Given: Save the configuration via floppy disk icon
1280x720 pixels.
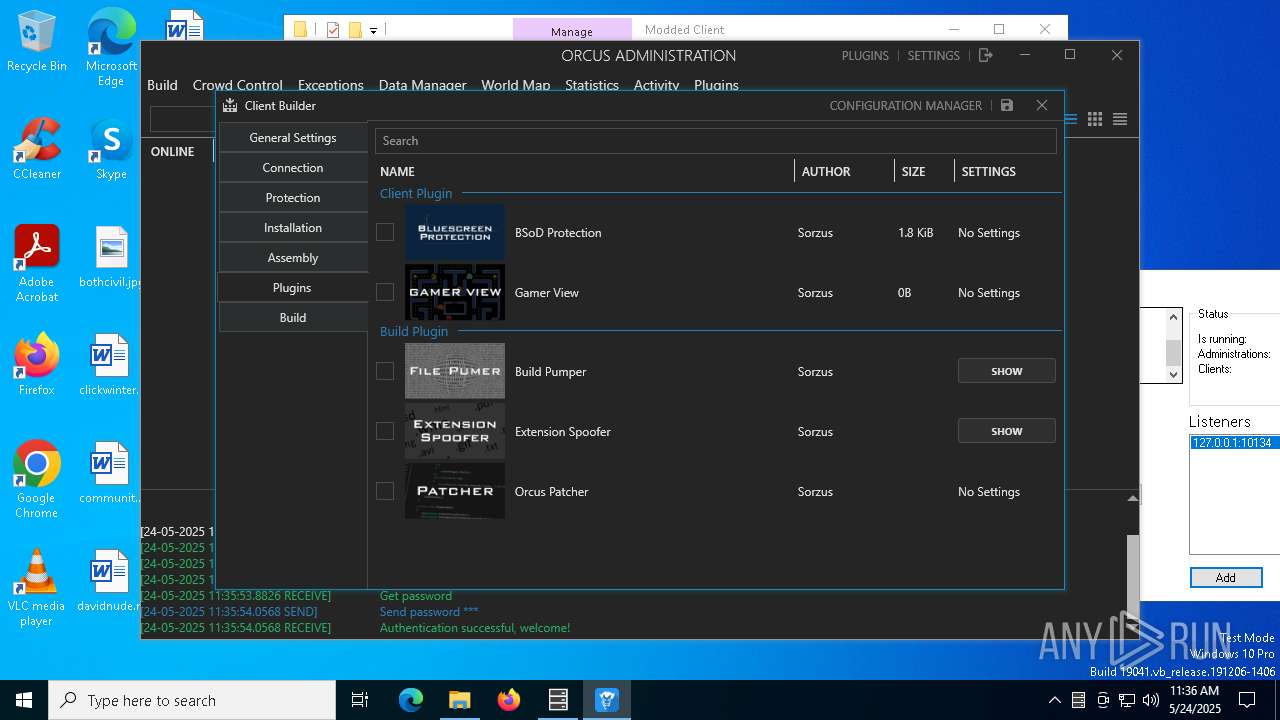Looking at the screenshot, I should 1007,105.
